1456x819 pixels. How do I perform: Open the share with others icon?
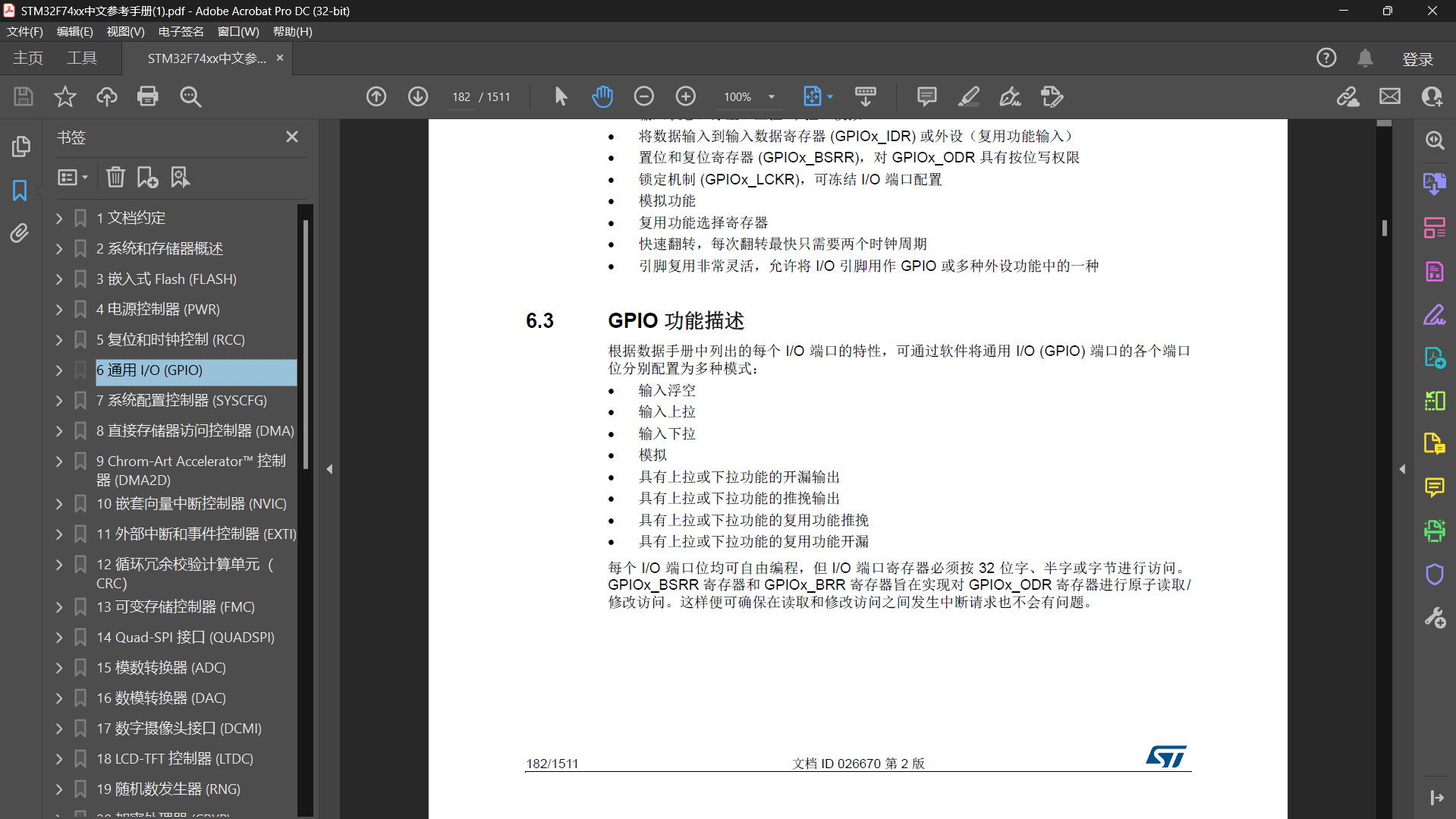tap(1432, 96)
